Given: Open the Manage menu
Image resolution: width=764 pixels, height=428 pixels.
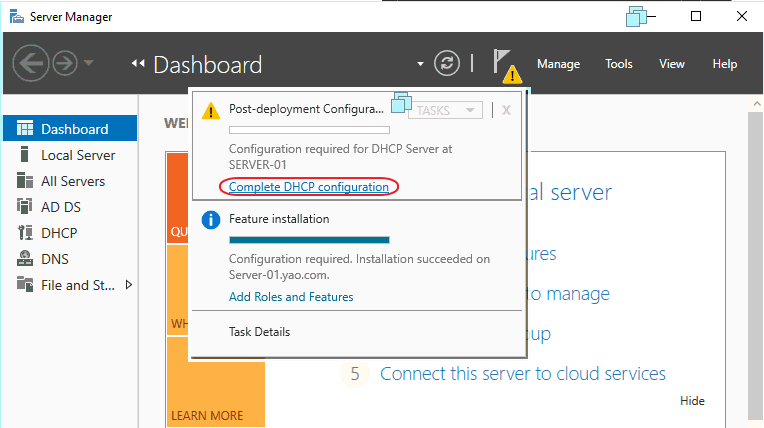Looking at the screenshot, I should pyautogui.click(x=558, y=64).
